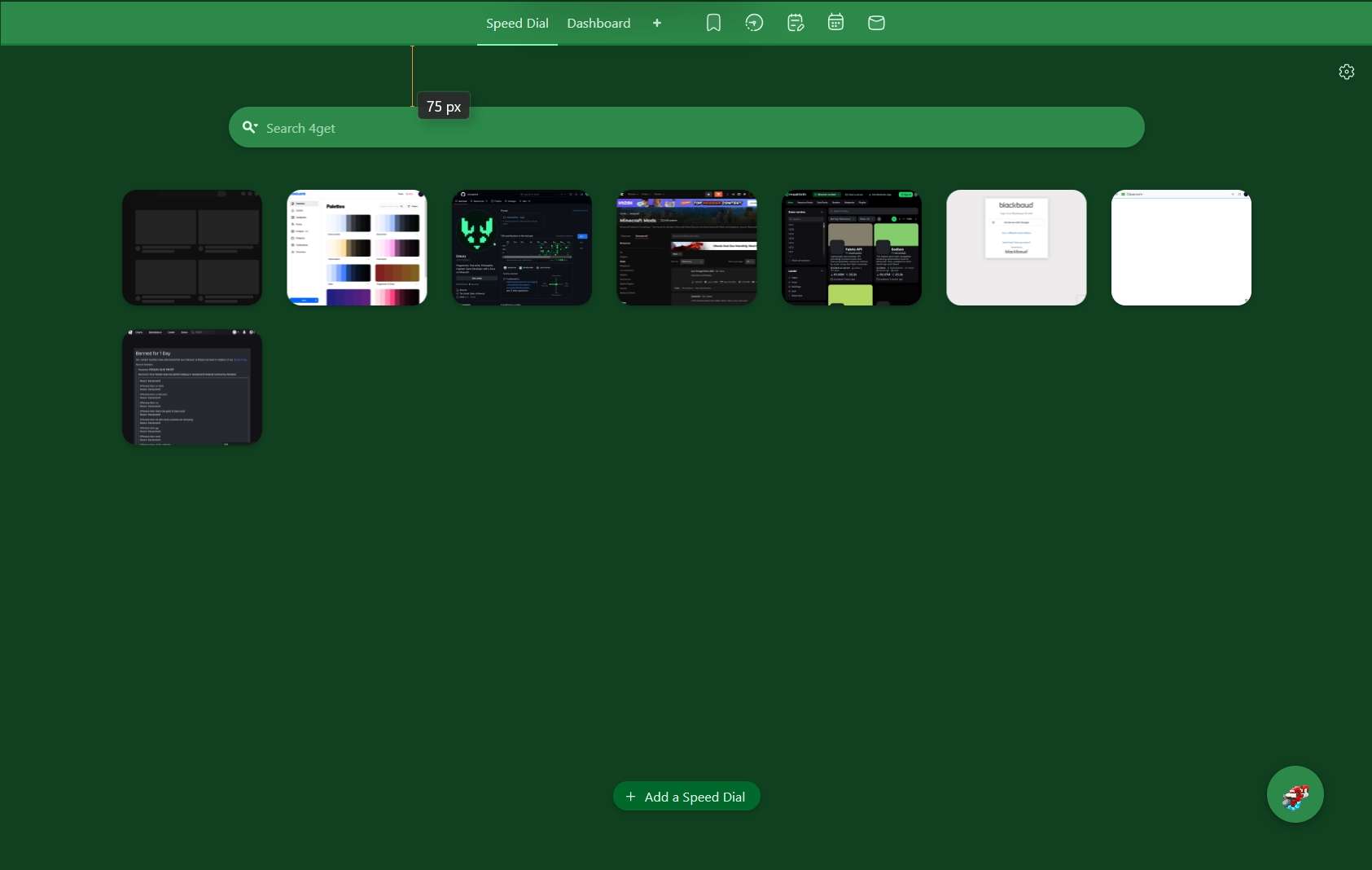1372x870 pixels.
Task: Add a new start page group with plus
Action: [x=657, y=23]
